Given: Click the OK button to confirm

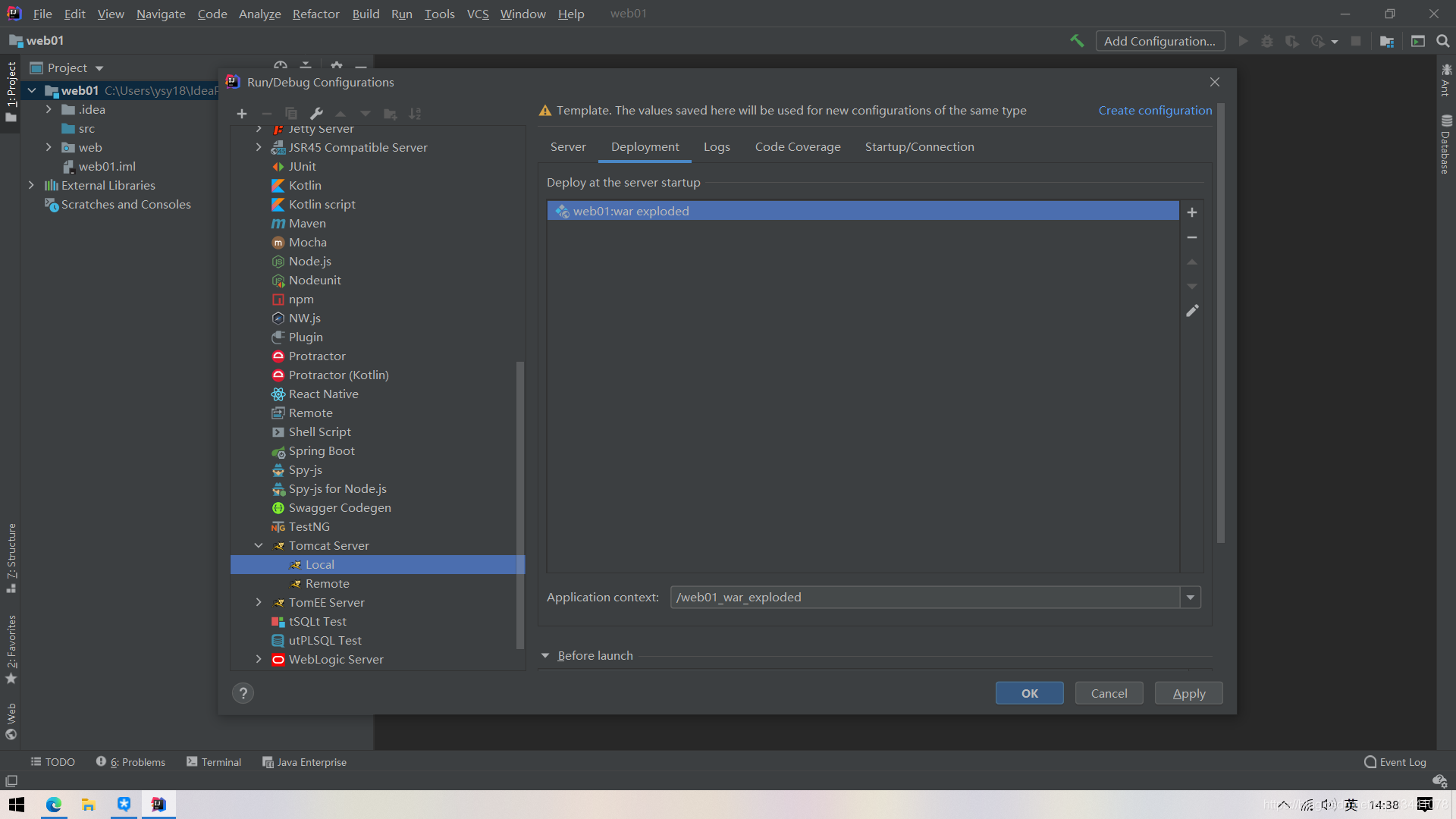Looking at the screenshot, I should 1029,693.
